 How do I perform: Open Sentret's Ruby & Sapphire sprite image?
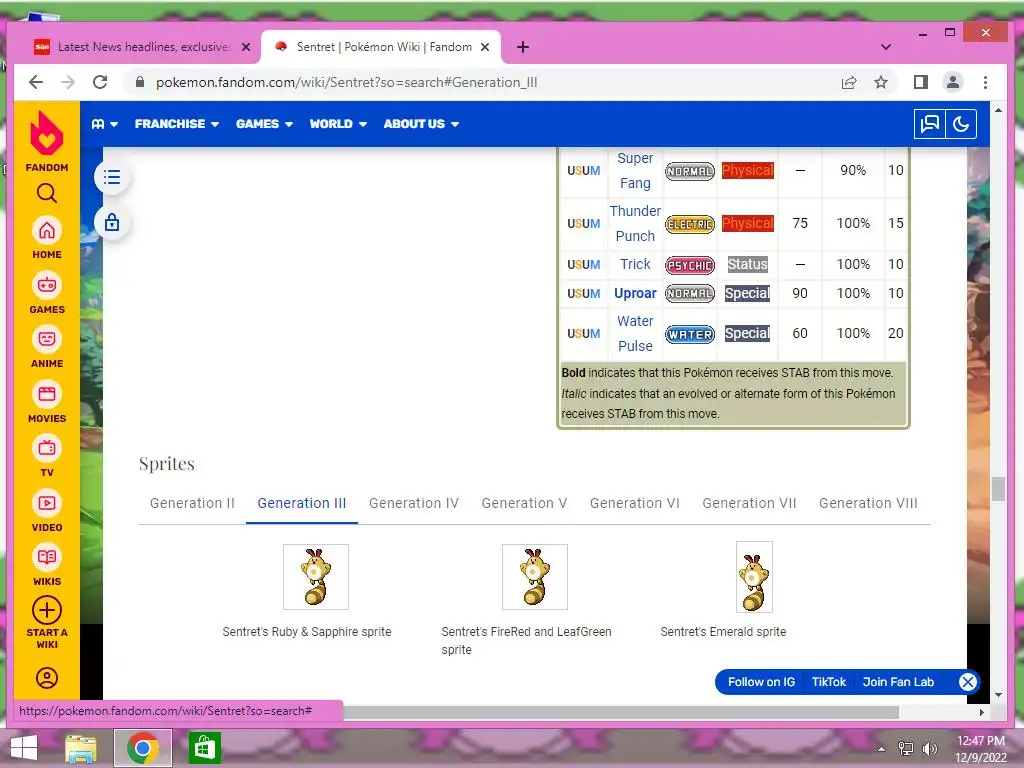(315, 577)
